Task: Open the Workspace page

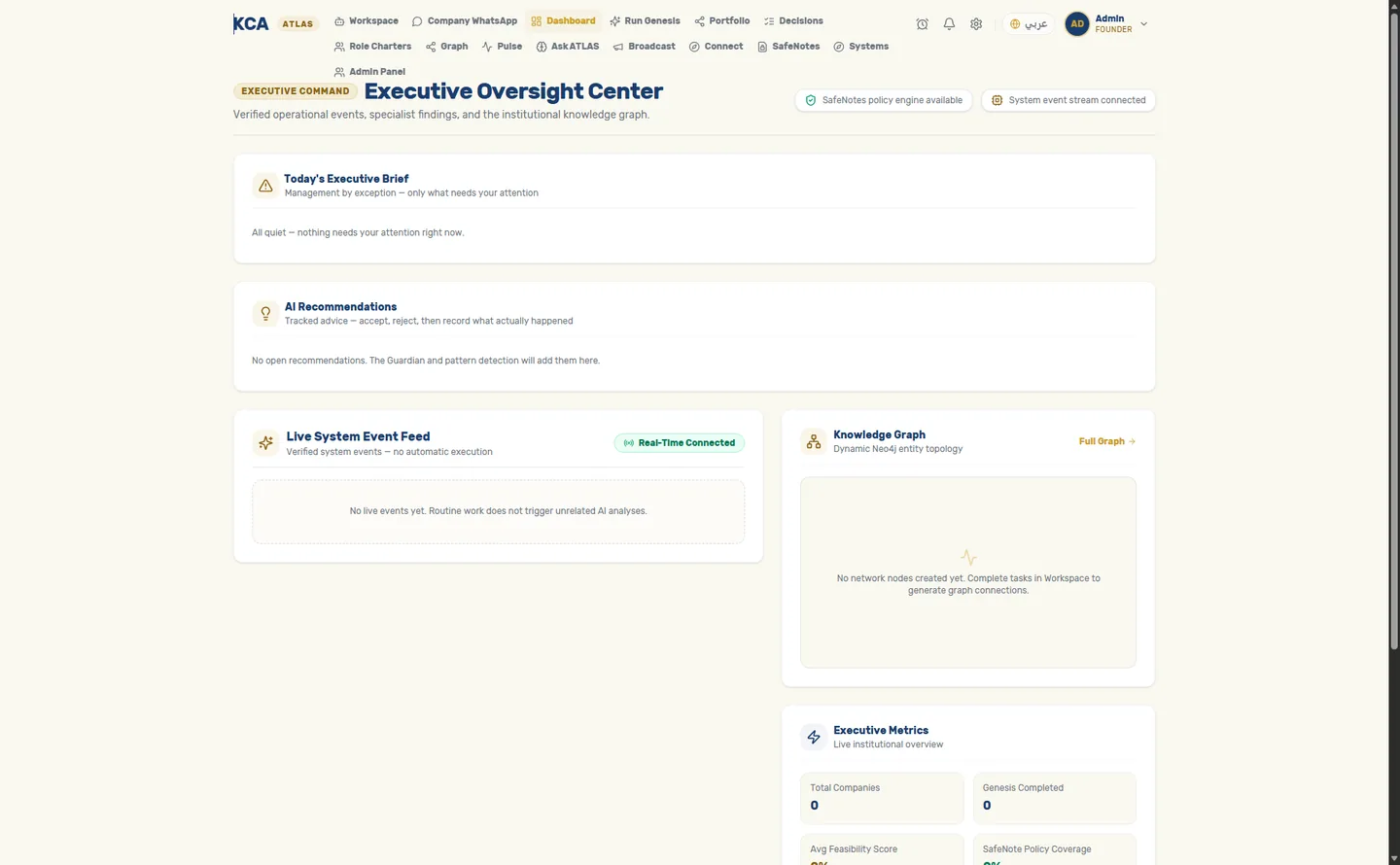Action: tap(367, 21)
